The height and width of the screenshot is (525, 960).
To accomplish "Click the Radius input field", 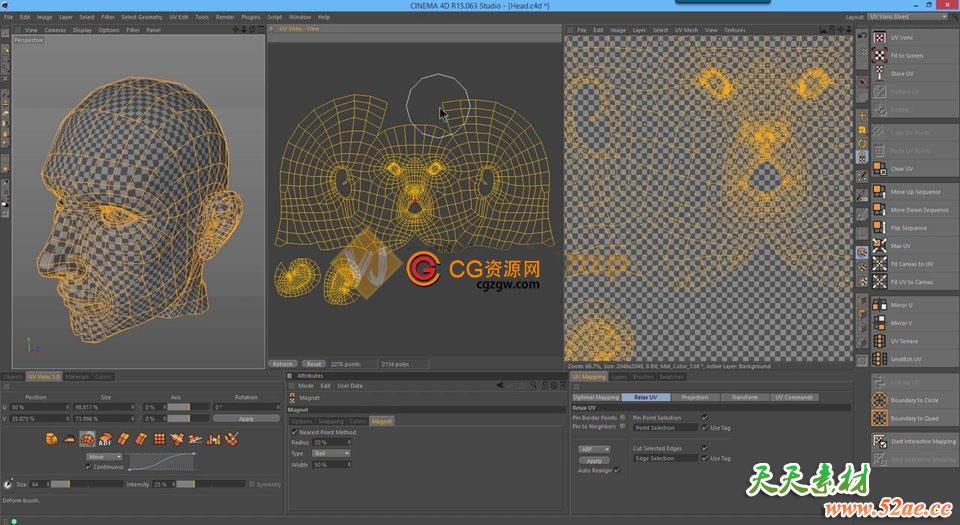I will [331, 442].
